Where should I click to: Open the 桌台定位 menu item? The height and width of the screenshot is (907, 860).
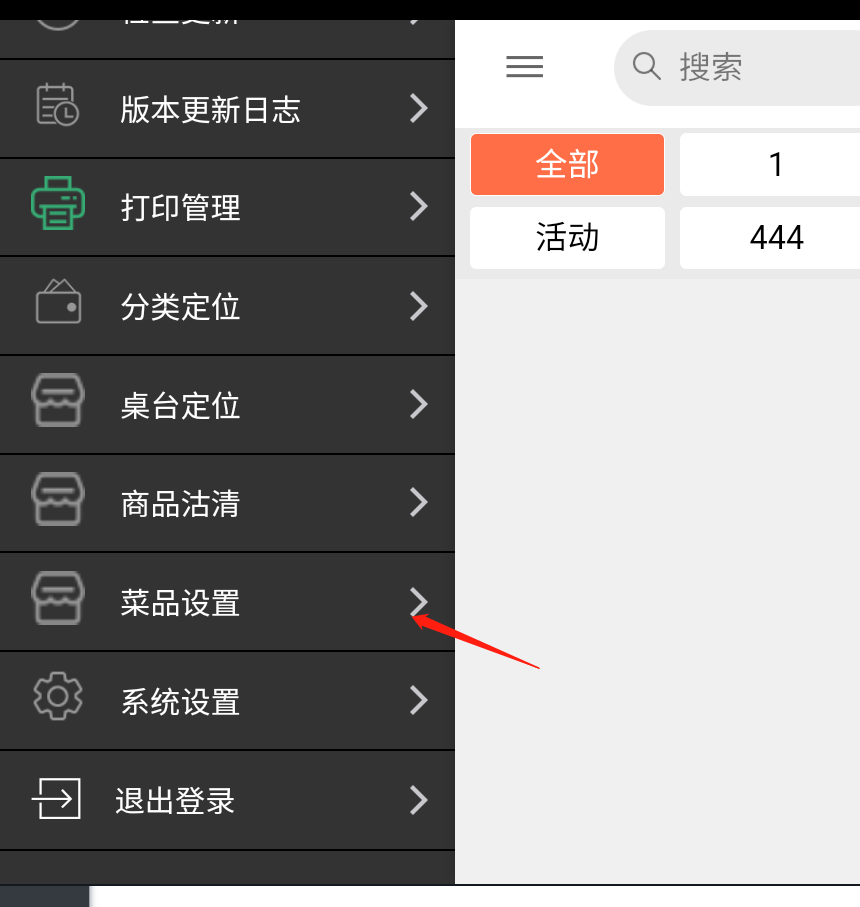coord(227,405)
